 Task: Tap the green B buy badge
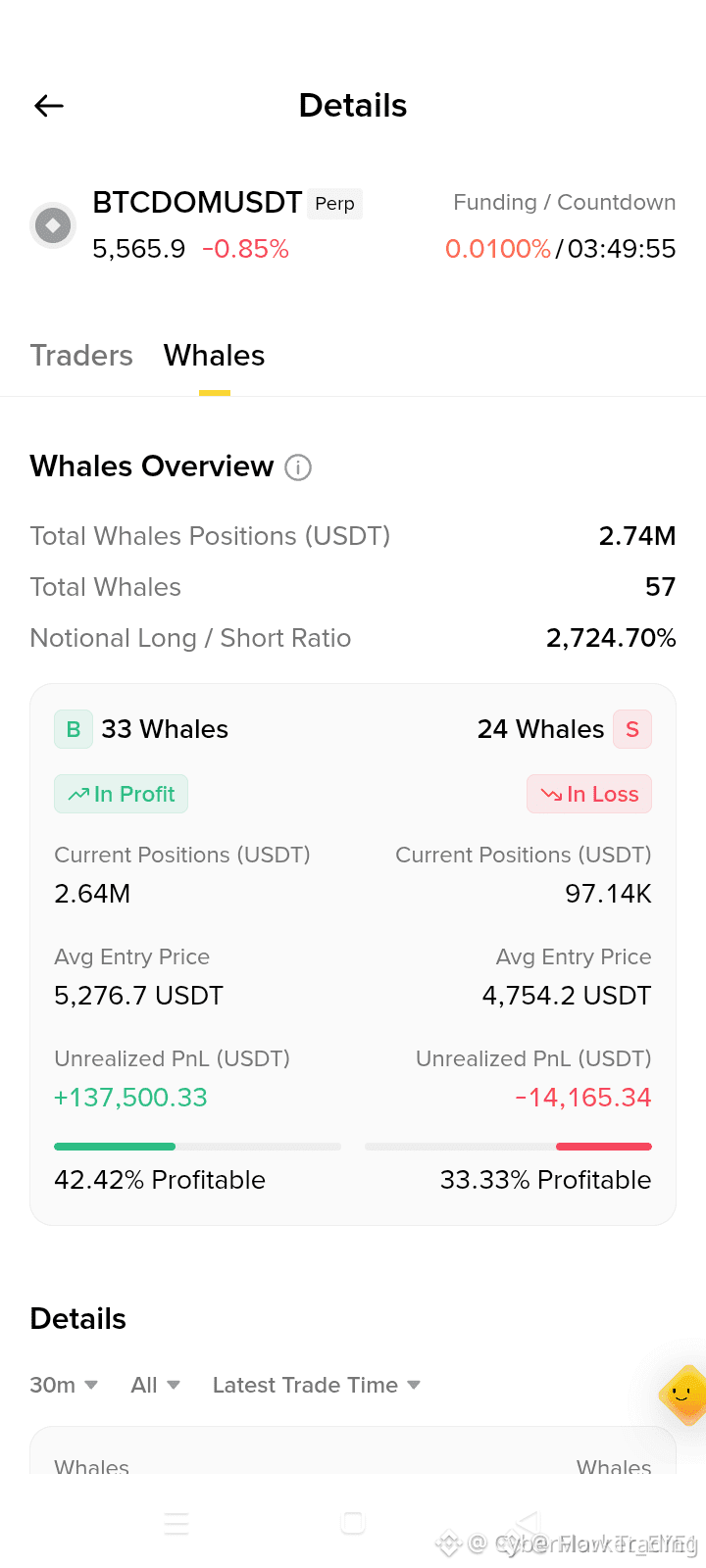[x=74, y=729]
